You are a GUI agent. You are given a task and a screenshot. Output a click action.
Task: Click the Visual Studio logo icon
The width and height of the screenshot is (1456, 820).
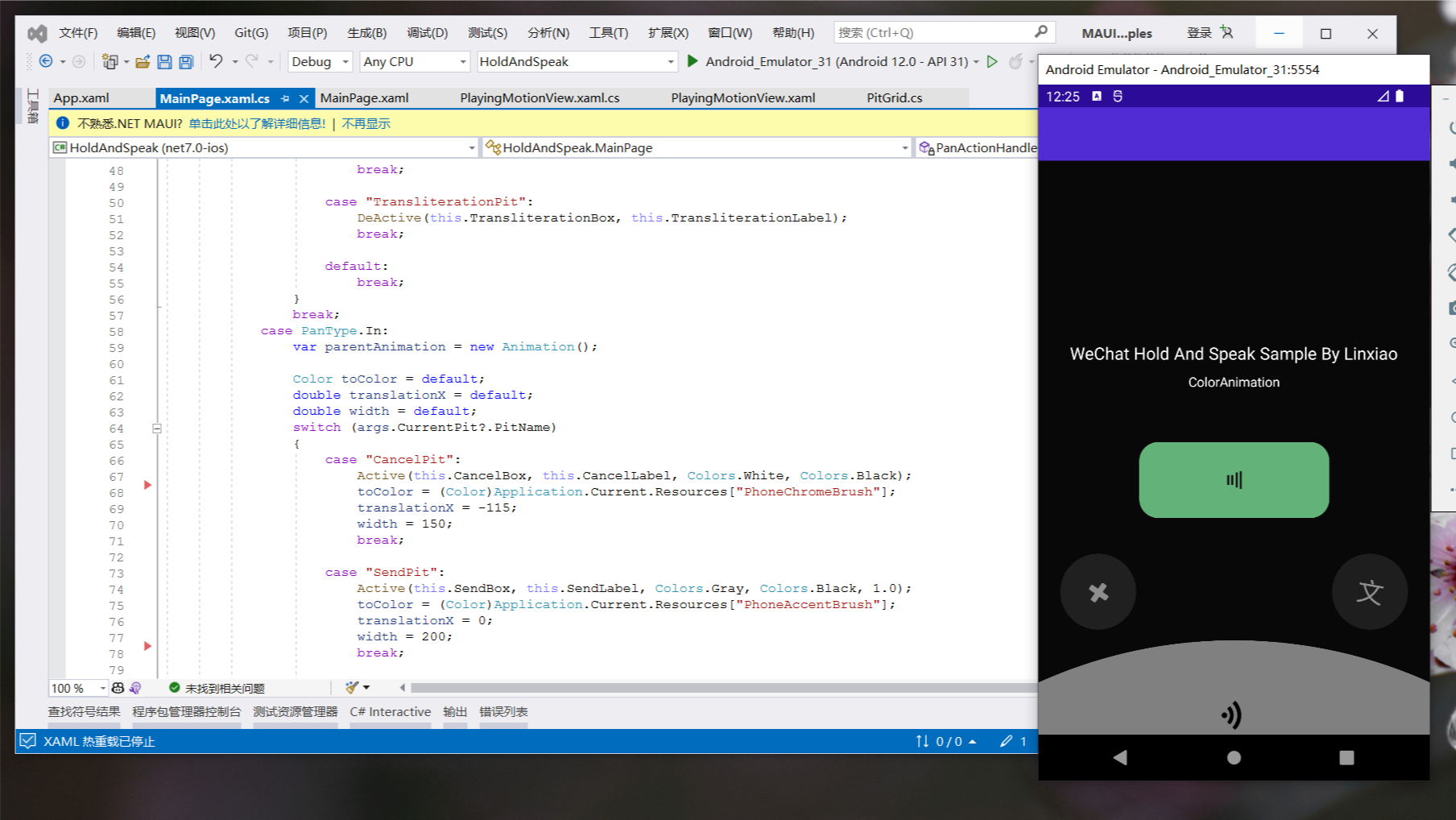tap(37, 33)
